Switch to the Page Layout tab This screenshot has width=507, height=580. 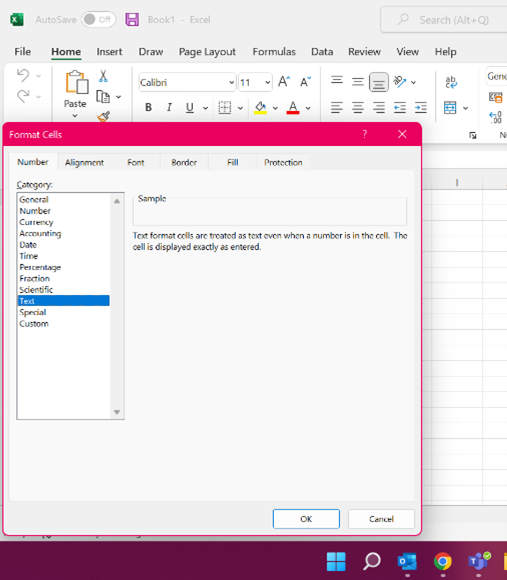[207, 52]
